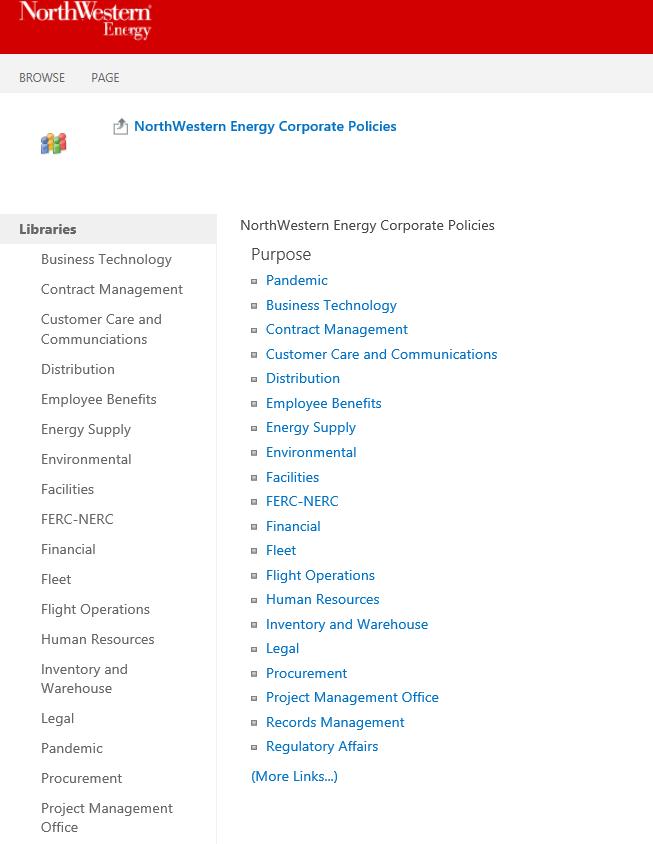
Task: Click the Customer Care and Communications purpose link
Action: coord(381,354)
